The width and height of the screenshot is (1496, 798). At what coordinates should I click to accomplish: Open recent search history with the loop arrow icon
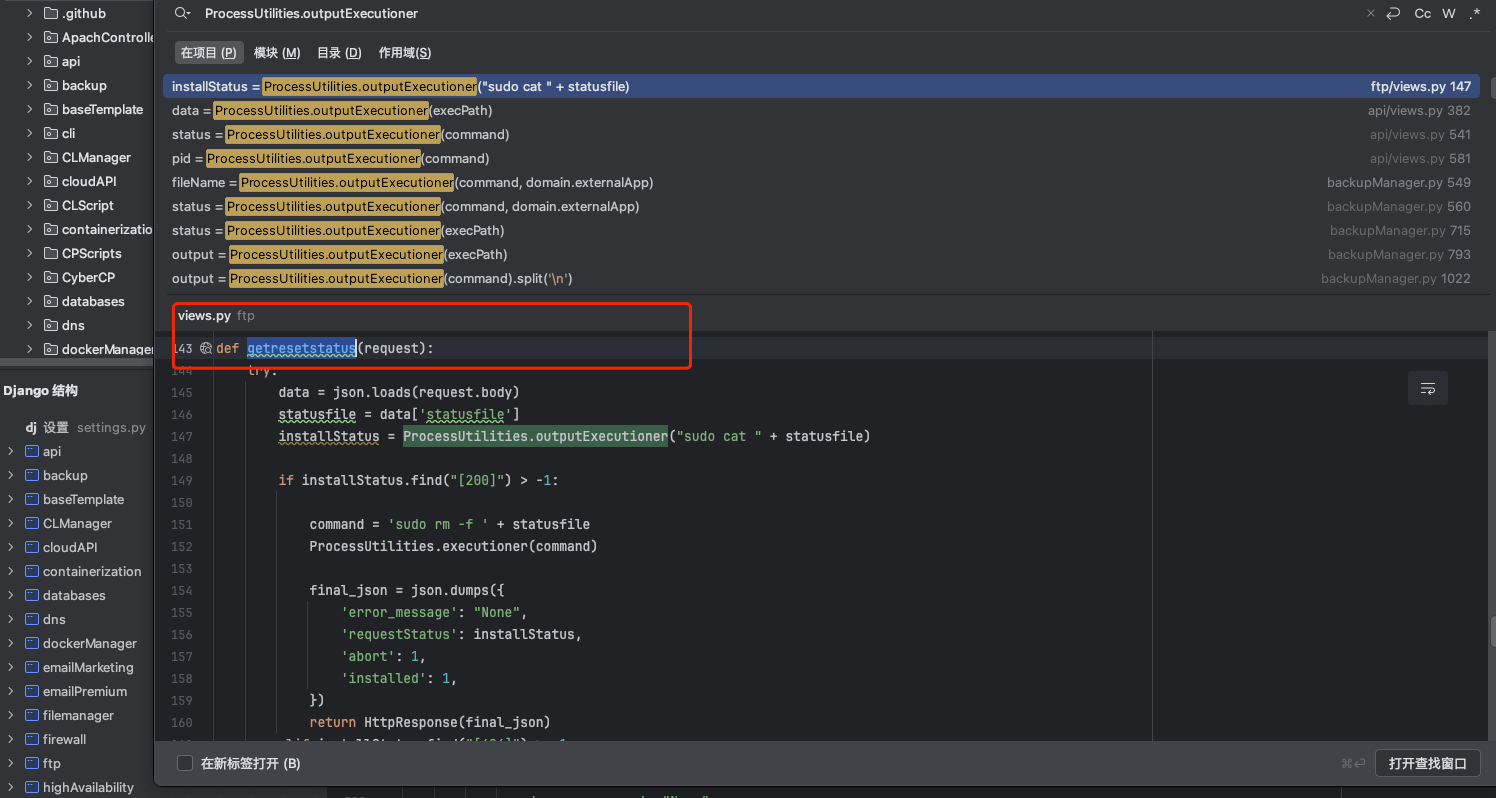pos(1393,13)
